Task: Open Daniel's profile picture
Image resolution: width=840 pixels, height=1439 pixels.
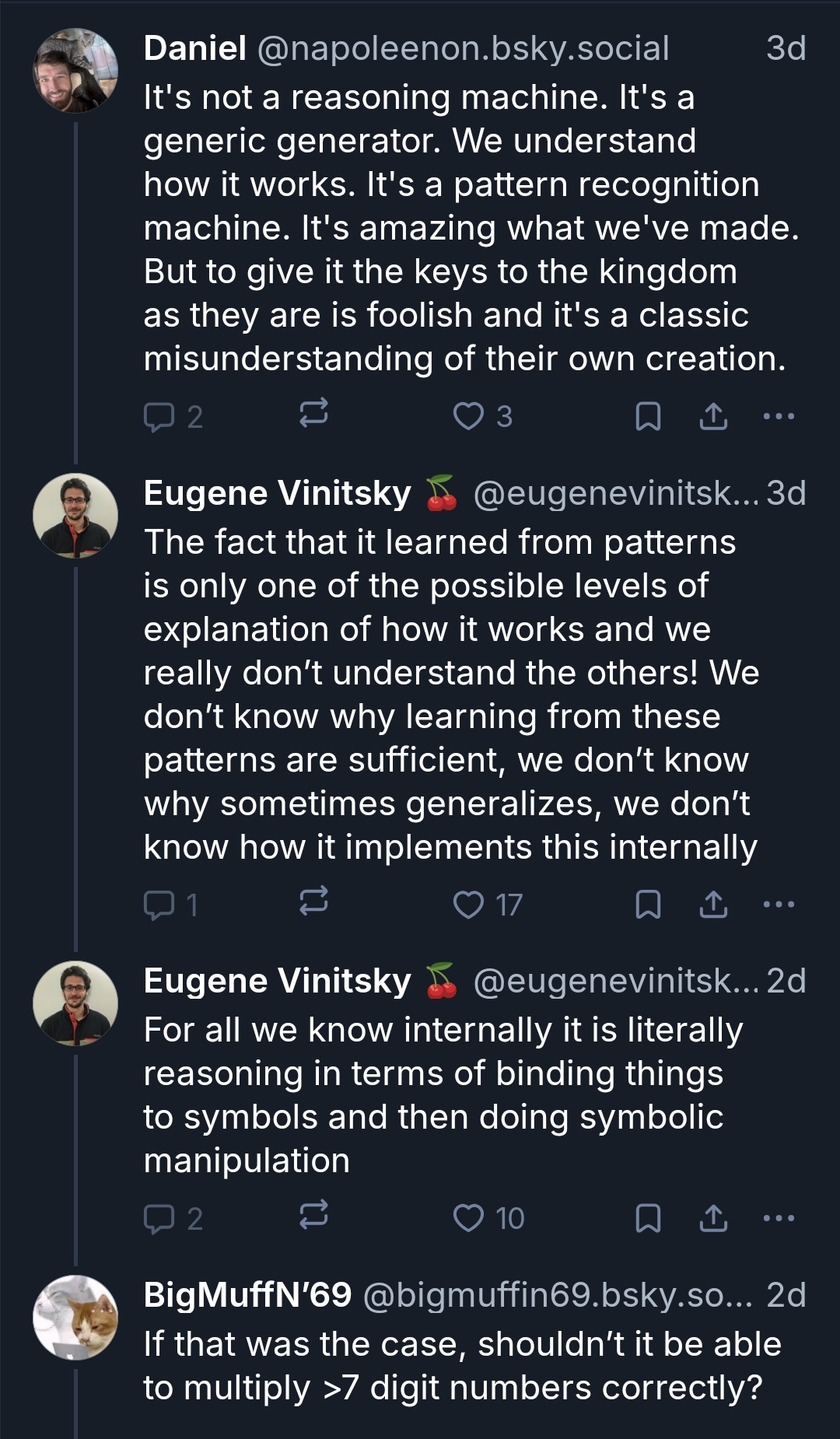Action: click(x=75, y=71)
